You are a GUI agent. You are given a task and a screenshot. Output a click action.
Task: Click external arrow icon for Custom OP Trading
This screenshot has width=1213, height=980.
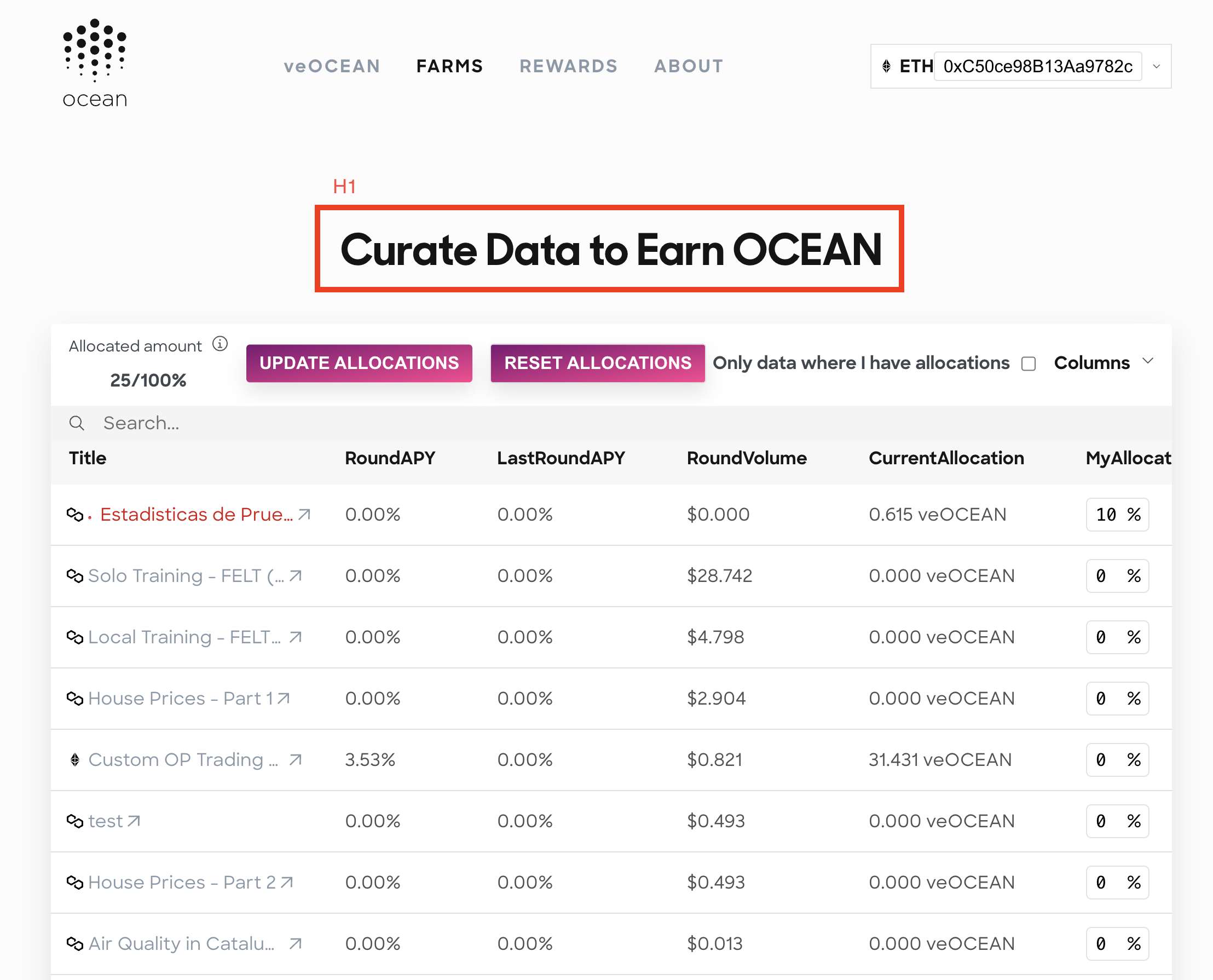[x=296, y=760]
